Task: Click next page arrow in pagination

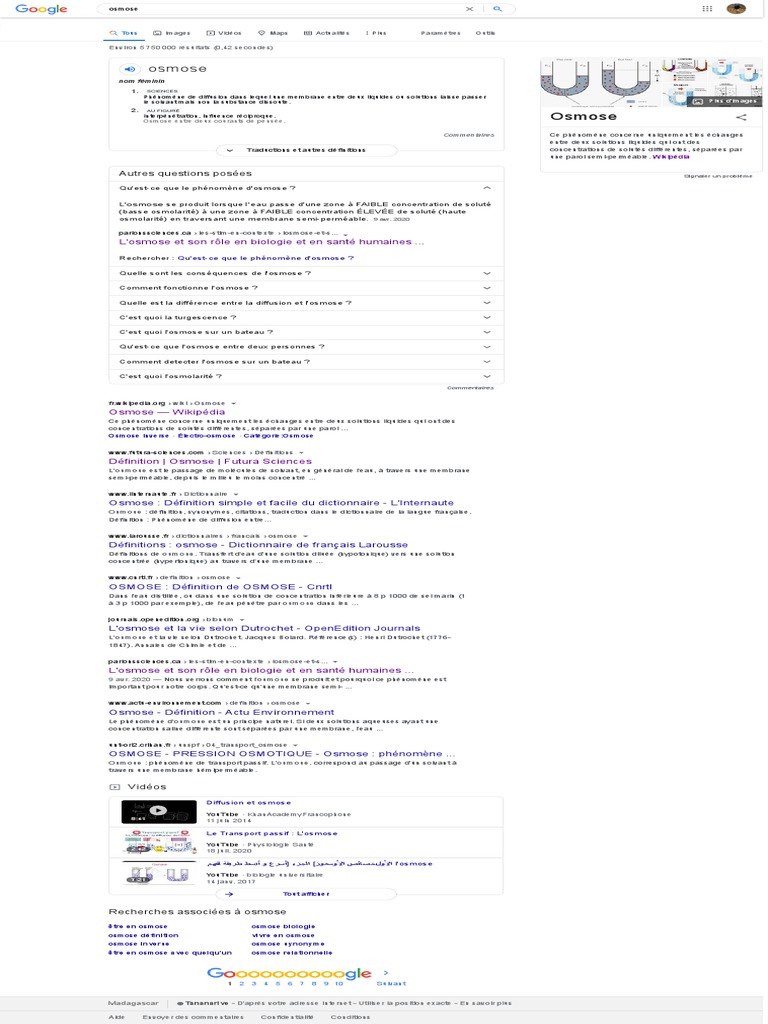Action: pos(385,972)
